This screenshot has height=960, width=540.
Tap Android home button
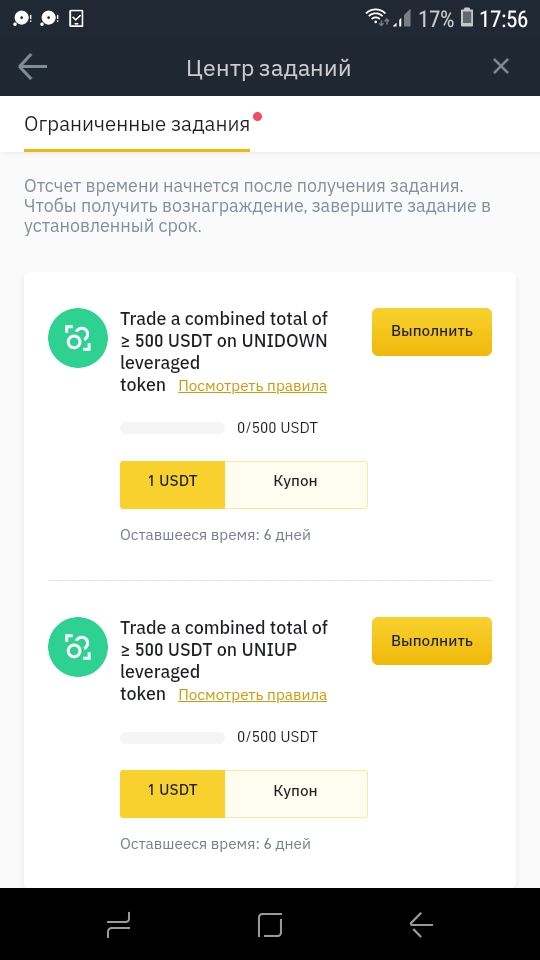click(x=270, y=924)
